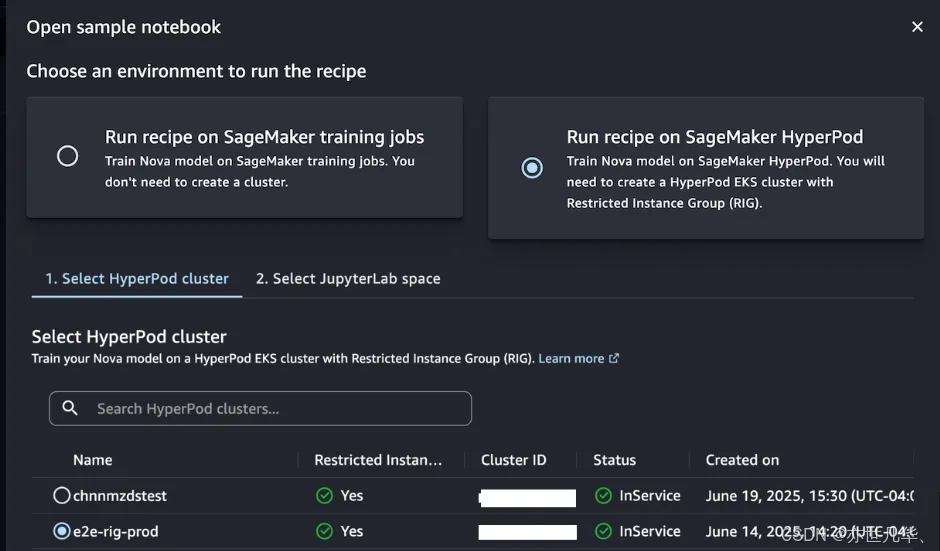The width and height of the screenshot is (940, 551).
Task: Click the Created on column header
Action: coord(742,460)
